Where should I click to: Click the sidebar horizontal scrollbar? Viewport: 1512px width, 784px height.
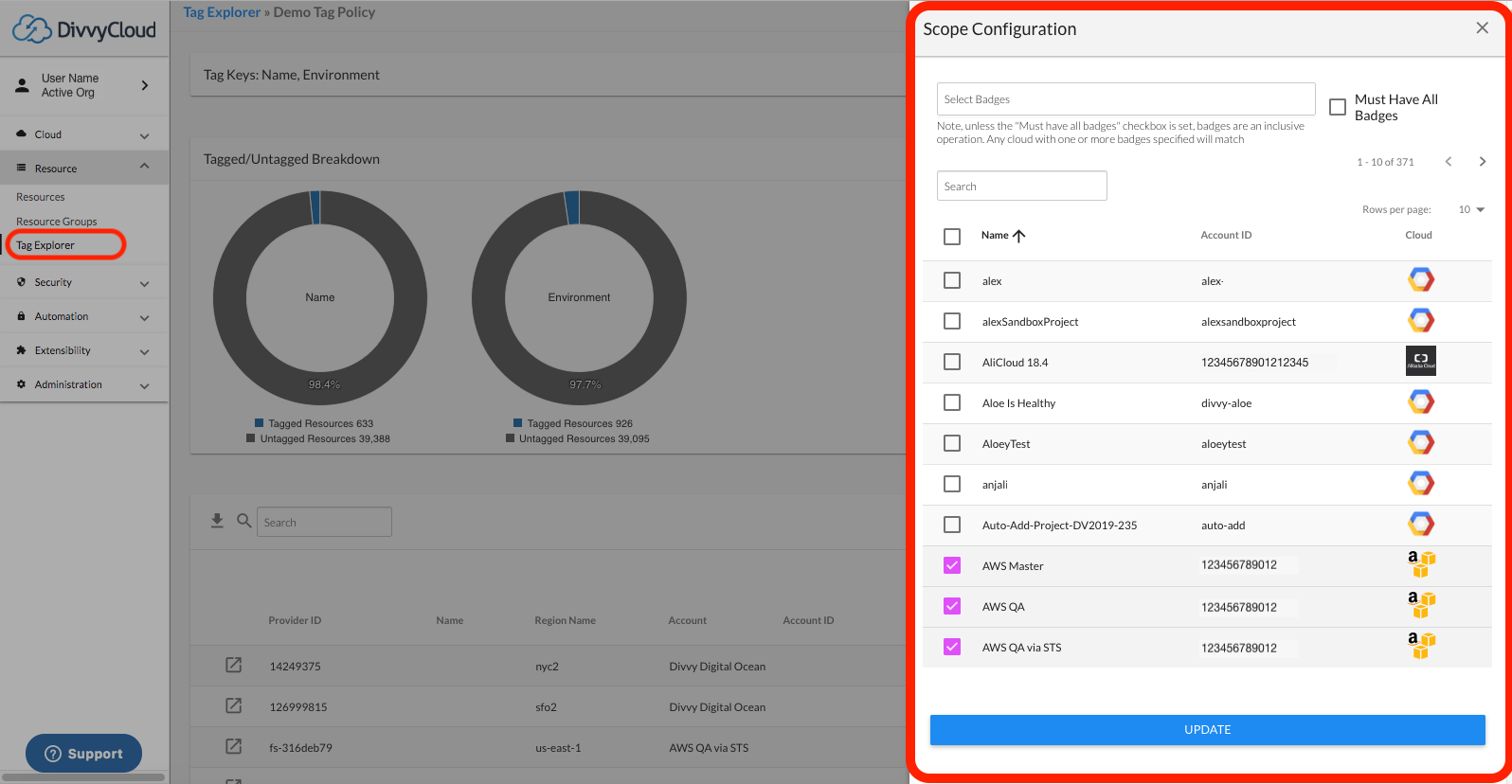tap(83, 777)
